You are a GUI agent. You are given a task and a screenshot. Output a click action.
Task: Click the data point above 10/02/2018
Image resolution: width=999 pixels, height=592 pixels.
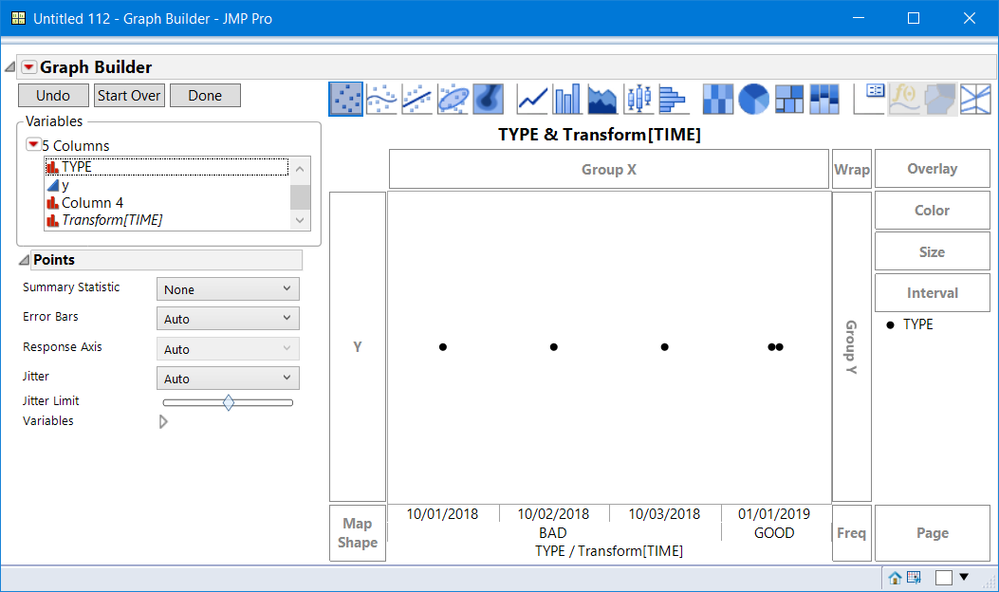(x=554, y=347)
